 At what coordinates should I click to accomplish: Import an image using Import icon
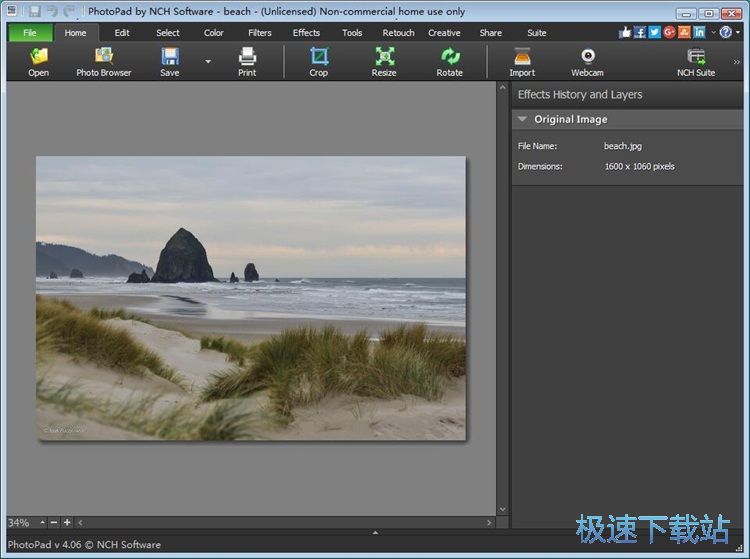[522, 60]
